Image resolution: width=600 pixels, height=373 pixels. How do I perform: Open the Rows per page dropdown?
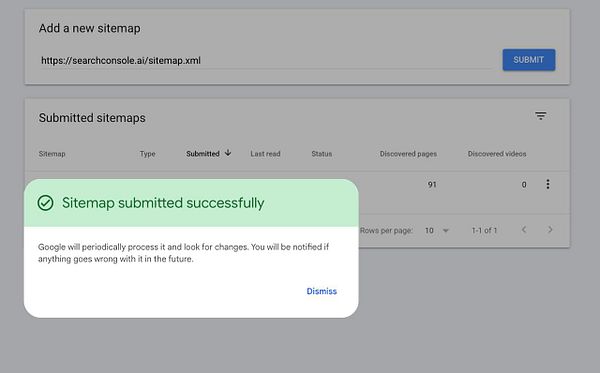click(x=437, y=230)
